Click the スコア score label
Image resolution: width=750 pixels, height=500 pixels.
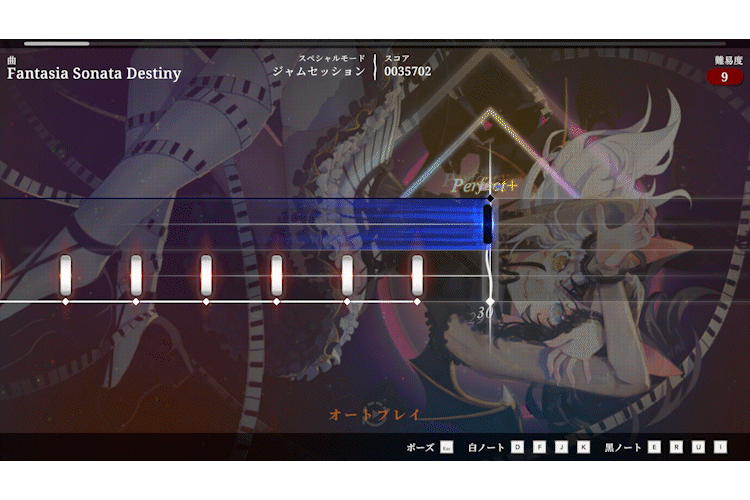(x=397, y=58)
